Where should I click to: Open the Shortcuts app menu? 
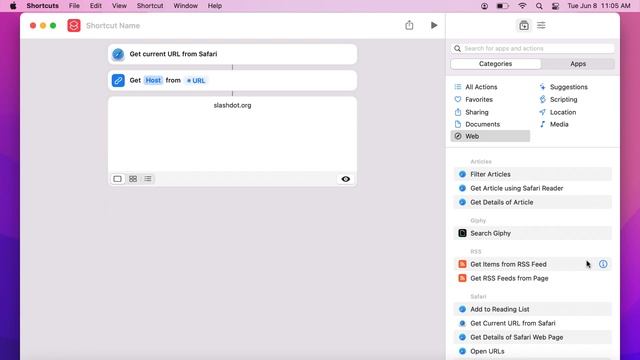42,6
